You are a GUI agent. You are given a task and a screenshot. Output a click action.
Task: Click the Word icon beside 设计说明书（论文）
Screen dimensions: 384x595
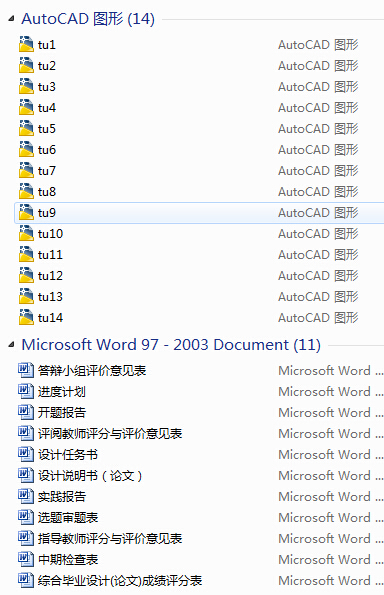pyautogui.click(x=26, y=475)
